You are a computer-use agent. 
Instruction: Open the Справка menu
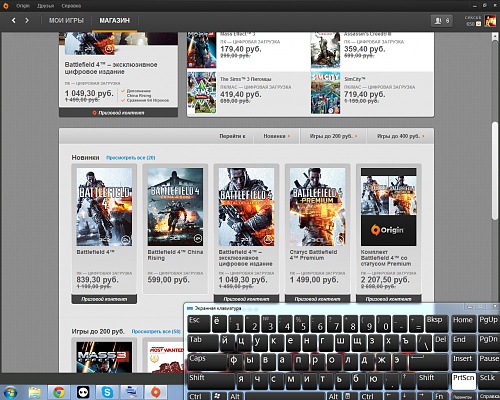(71, 6)
